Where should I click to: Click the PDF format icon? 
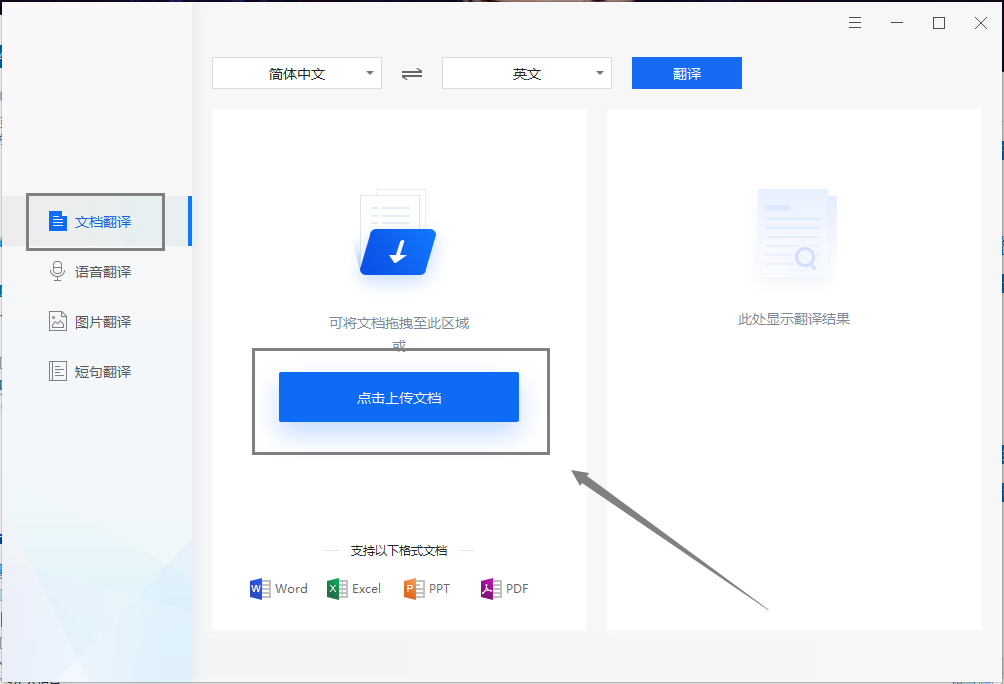point(490,589)
